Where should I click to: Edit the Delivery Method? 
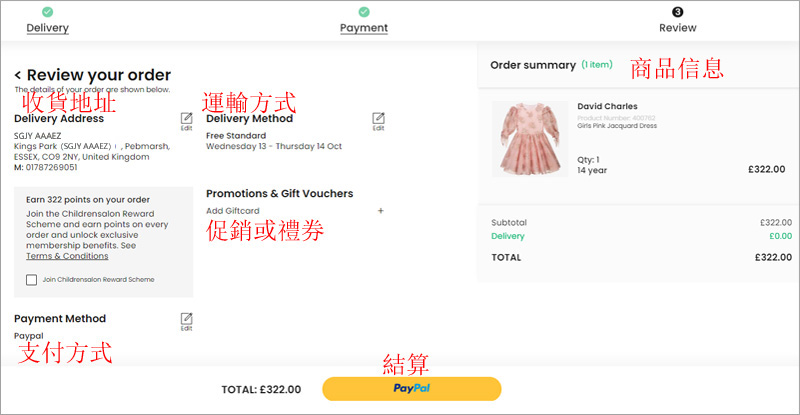click(x=378, y=121)
